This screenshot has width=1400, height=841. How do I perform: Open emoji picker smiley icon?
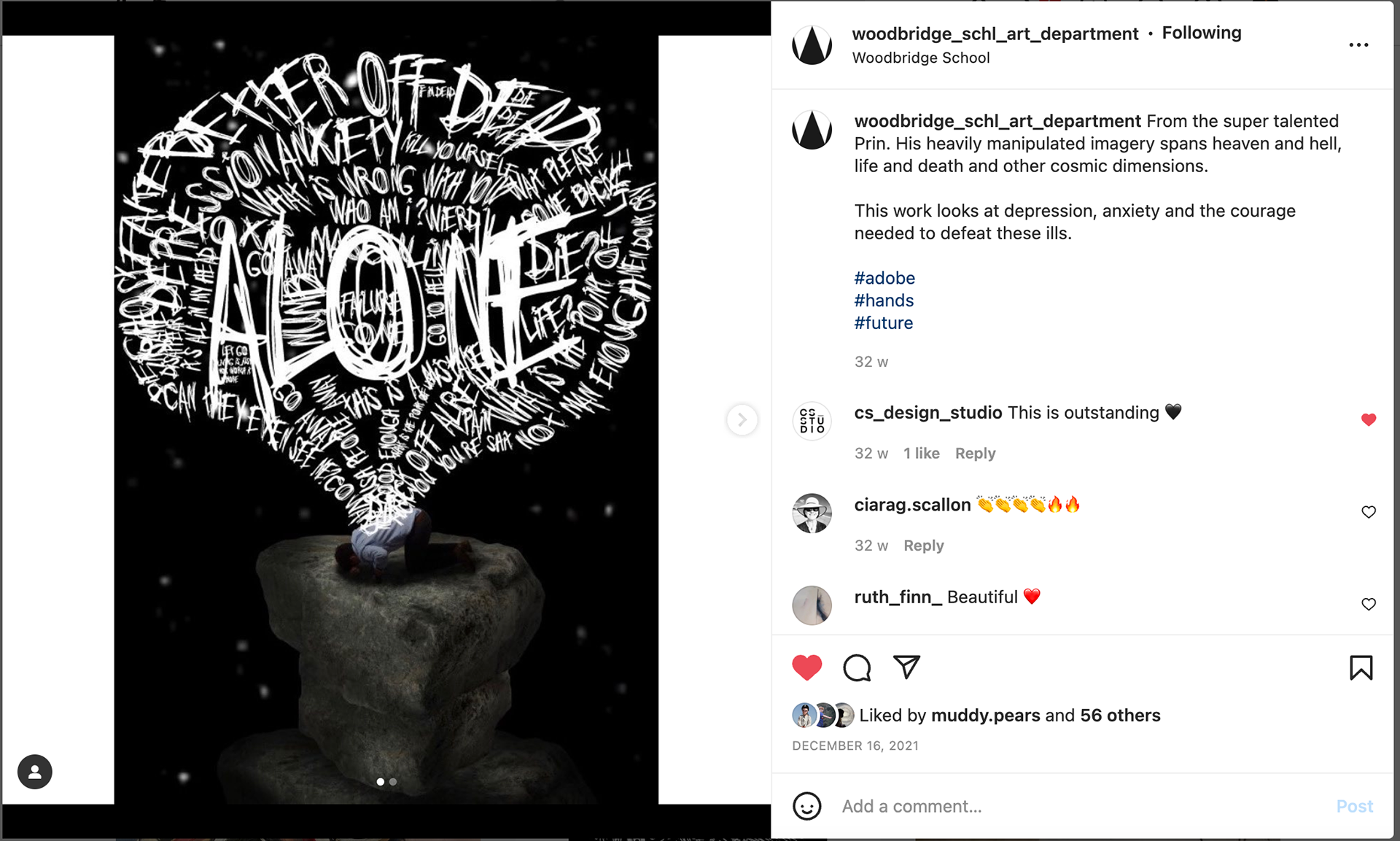tap(806, 806)
